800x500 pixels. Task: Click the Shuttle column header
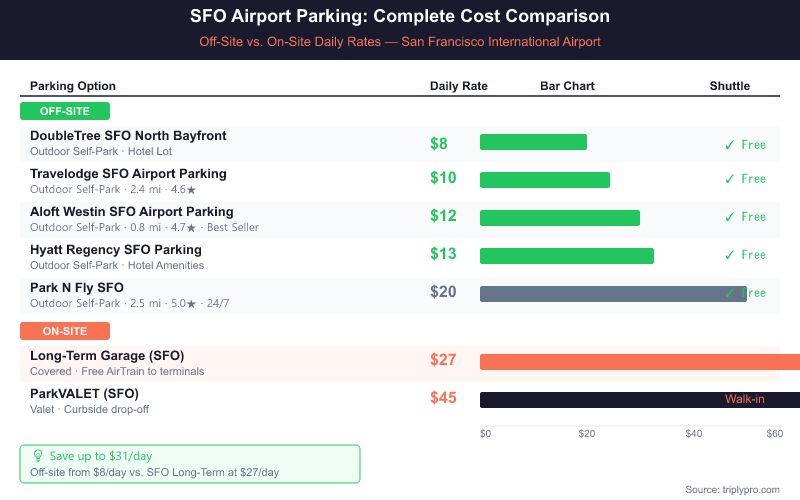point(730,86)
